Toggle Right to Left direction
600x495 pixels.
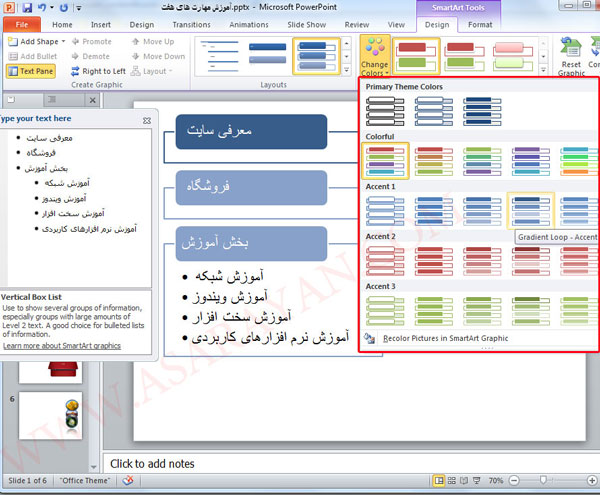coord(98,72)
